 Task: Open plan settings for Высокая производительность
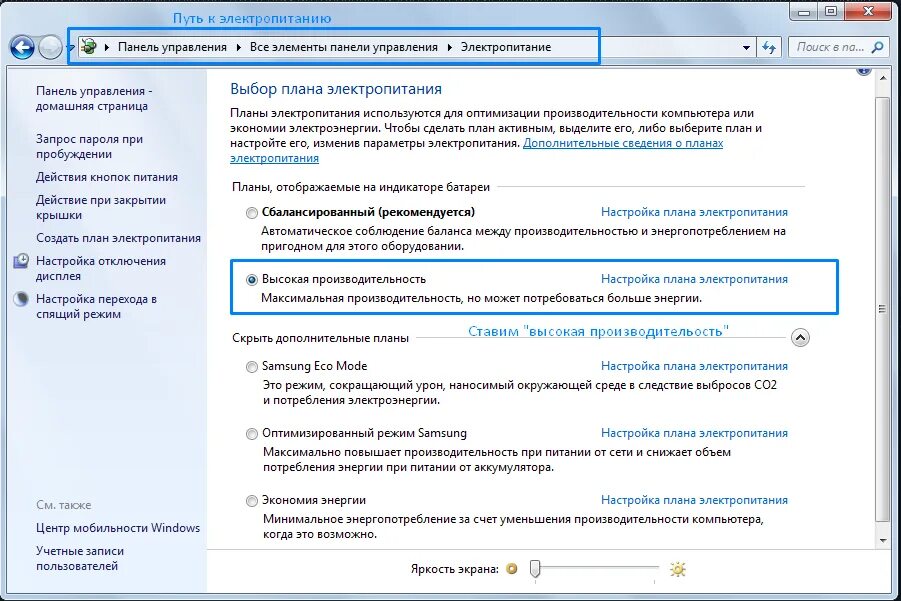click(694, 279)
